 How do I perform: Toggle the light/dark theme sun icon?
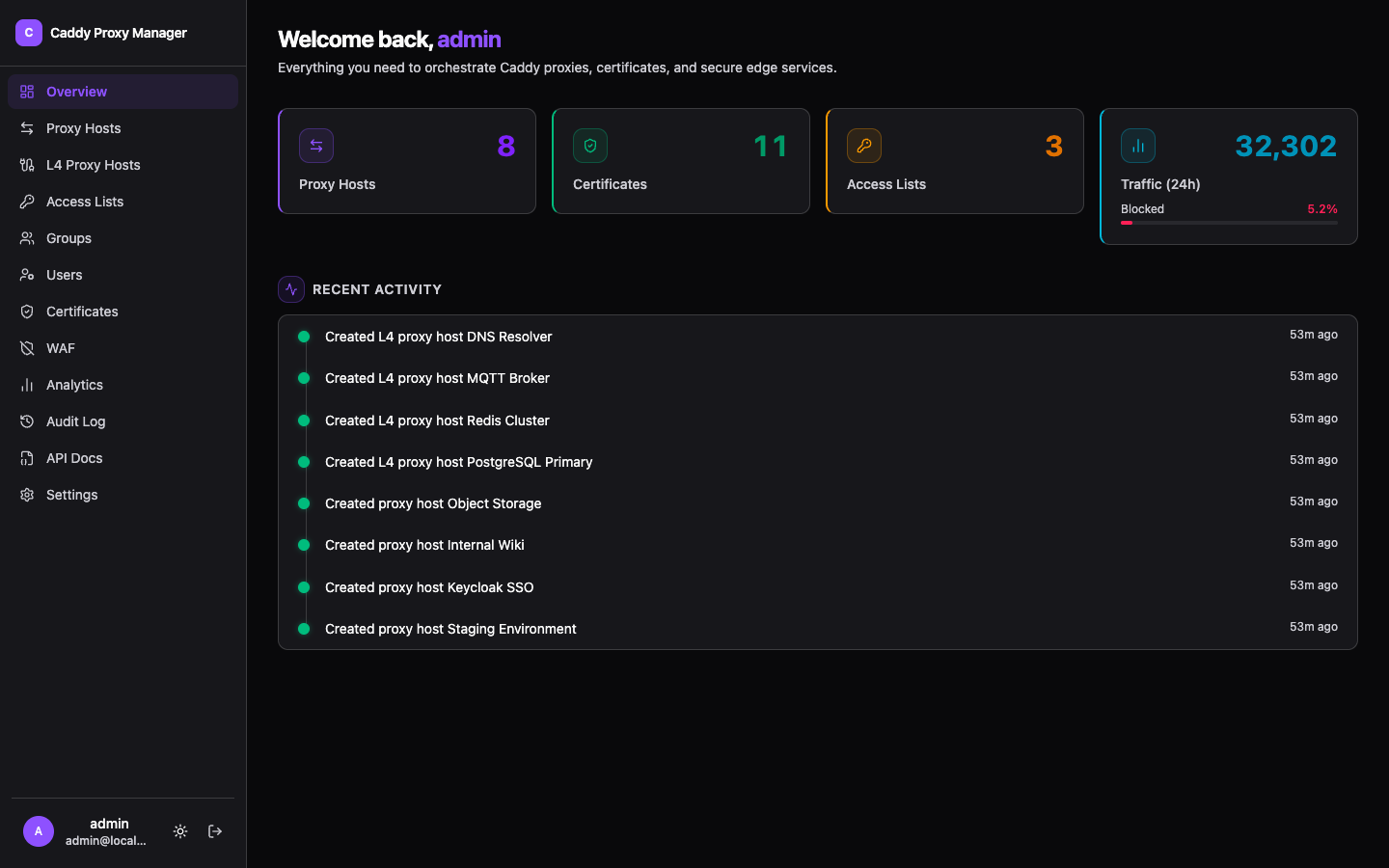180,831
